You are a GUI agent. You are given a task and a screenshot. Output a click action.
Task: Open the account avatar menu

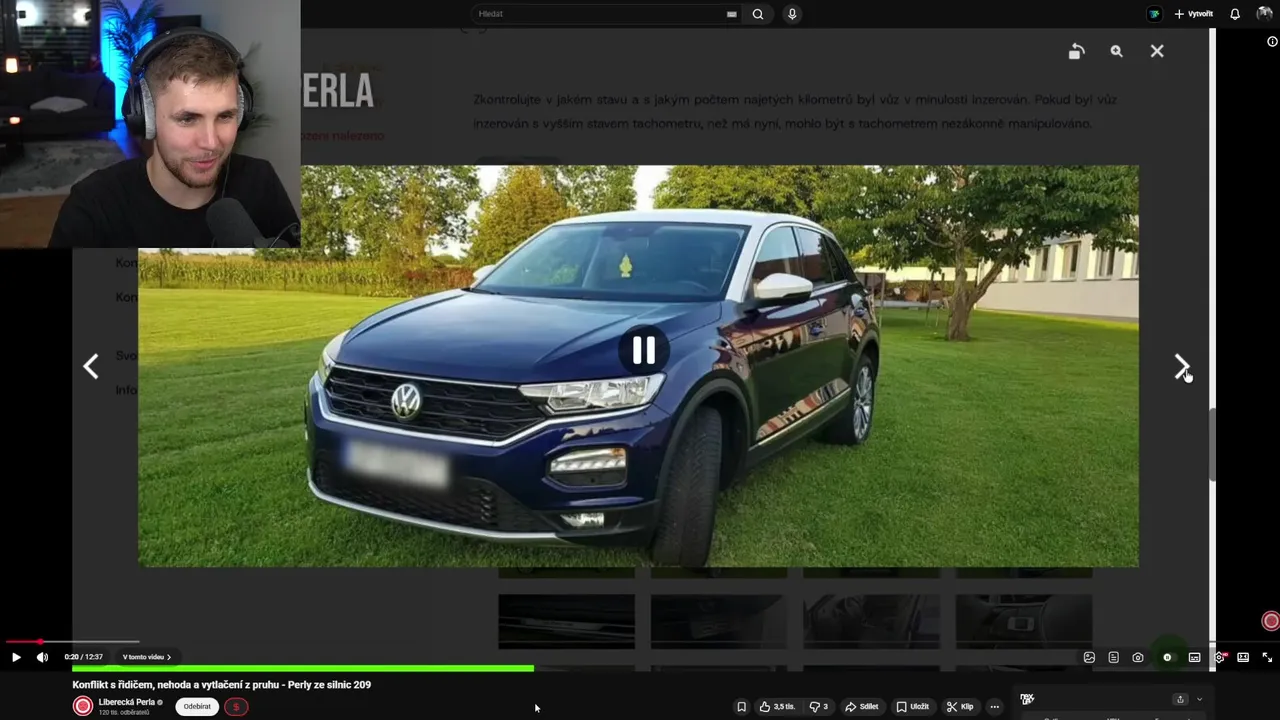tap(1265, 14)
